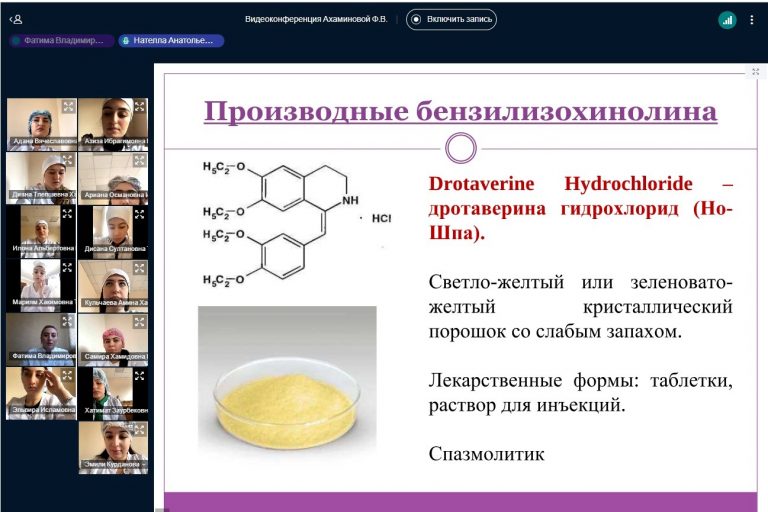
Task: Expand the Дисана Султановна video tile
Action: click(x=140, y=214)
